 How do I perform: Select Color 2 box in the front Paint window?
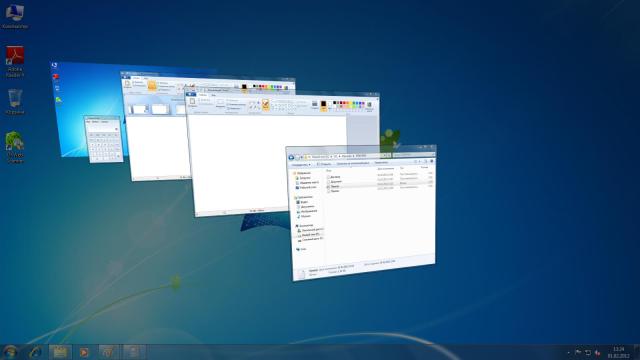330,105
